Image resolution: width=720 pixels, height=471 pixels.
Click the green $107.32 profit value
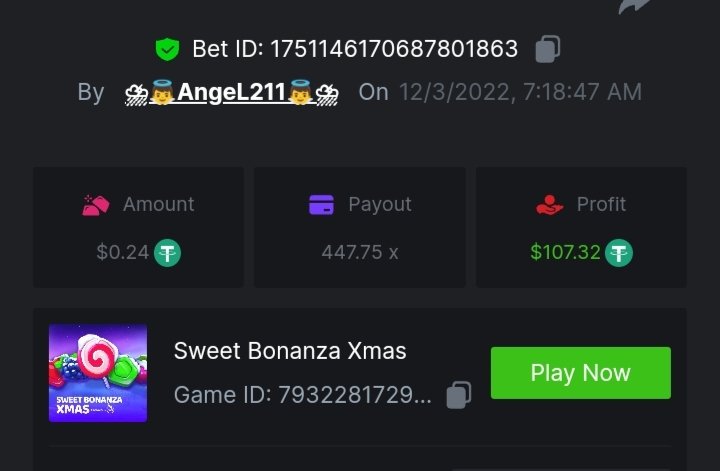click(x=565, y=253)
